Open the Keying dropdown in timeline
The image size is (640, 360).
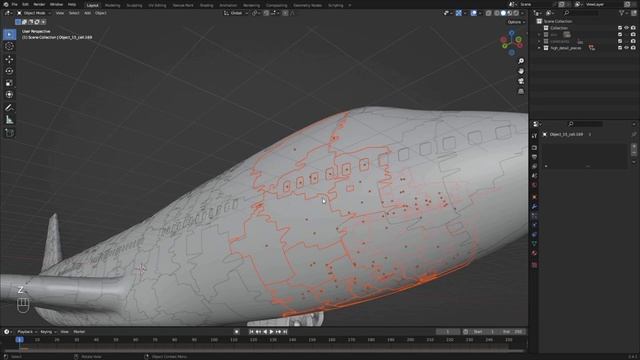coord(48,332)
